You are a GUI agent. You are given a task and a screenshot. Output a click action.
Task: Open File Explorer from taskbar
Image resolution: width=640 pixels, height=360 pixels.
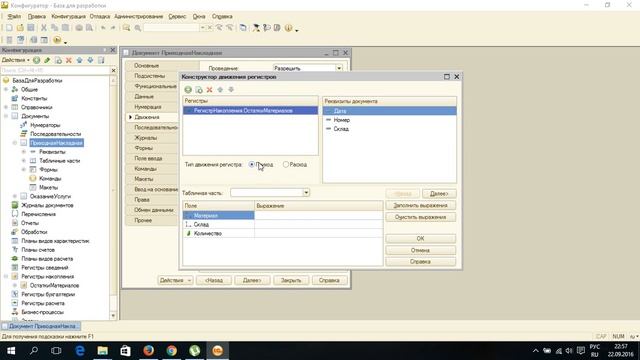102,351
